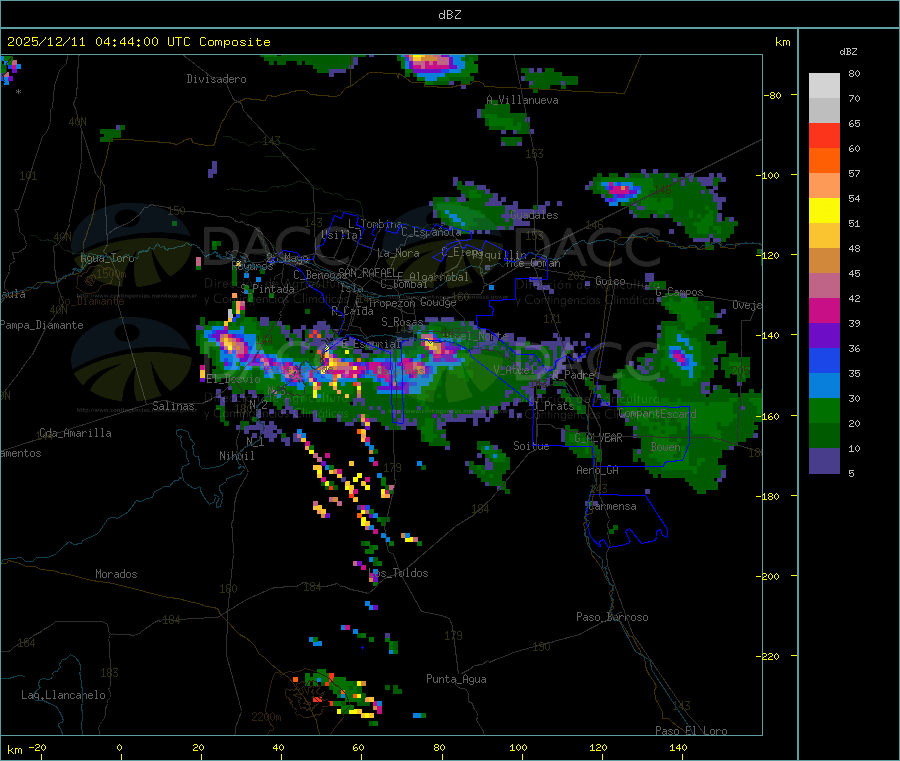Select the yellow 54 dBZ legend swatch
Viewport: 900px width, 761px height.
tap(824, 211)
